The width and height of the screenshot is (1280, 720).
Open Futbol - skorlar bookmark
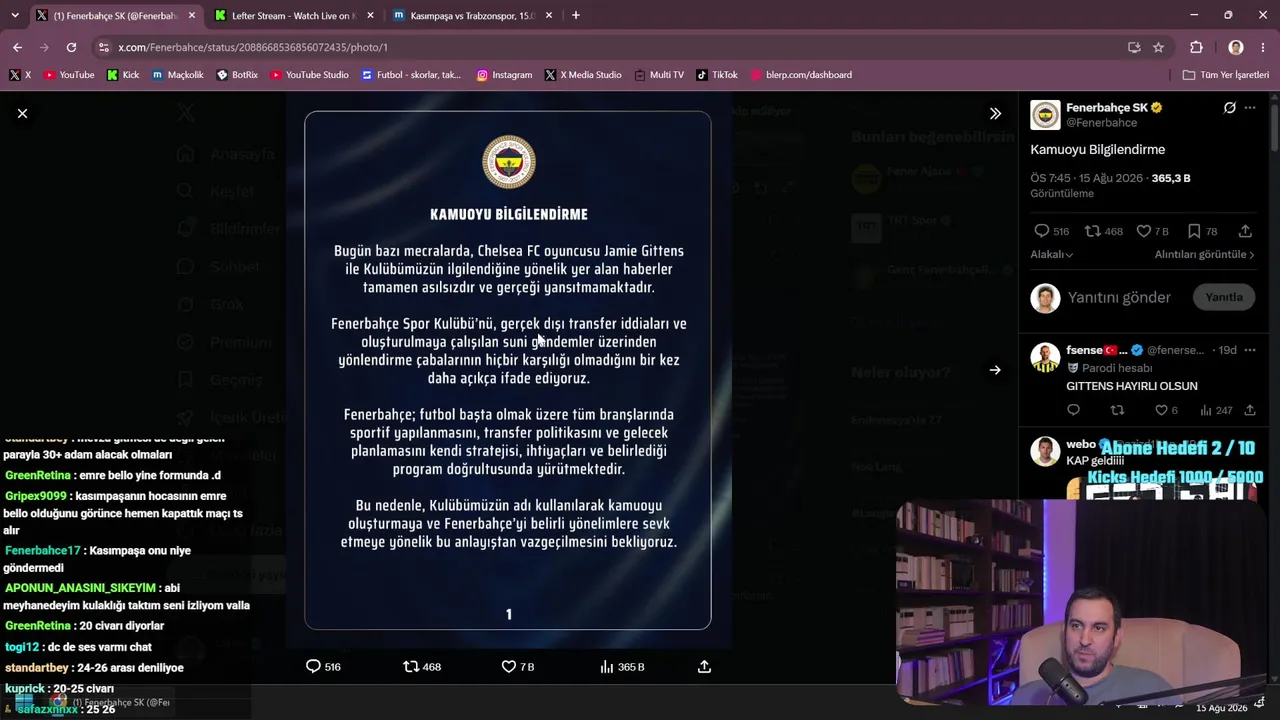click(x=412, y=75)
